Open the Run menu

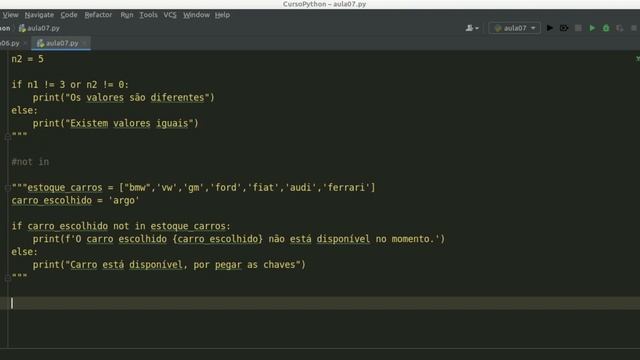click(127, 15)
